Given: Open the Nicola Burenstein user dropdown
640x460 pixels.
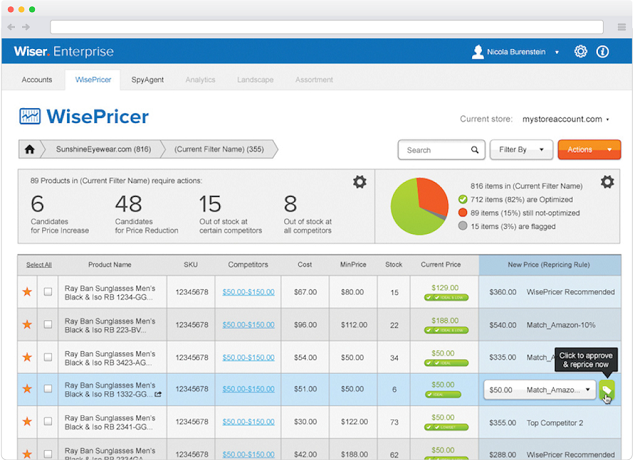Looking at the screenshot, I should click(557, 52).
